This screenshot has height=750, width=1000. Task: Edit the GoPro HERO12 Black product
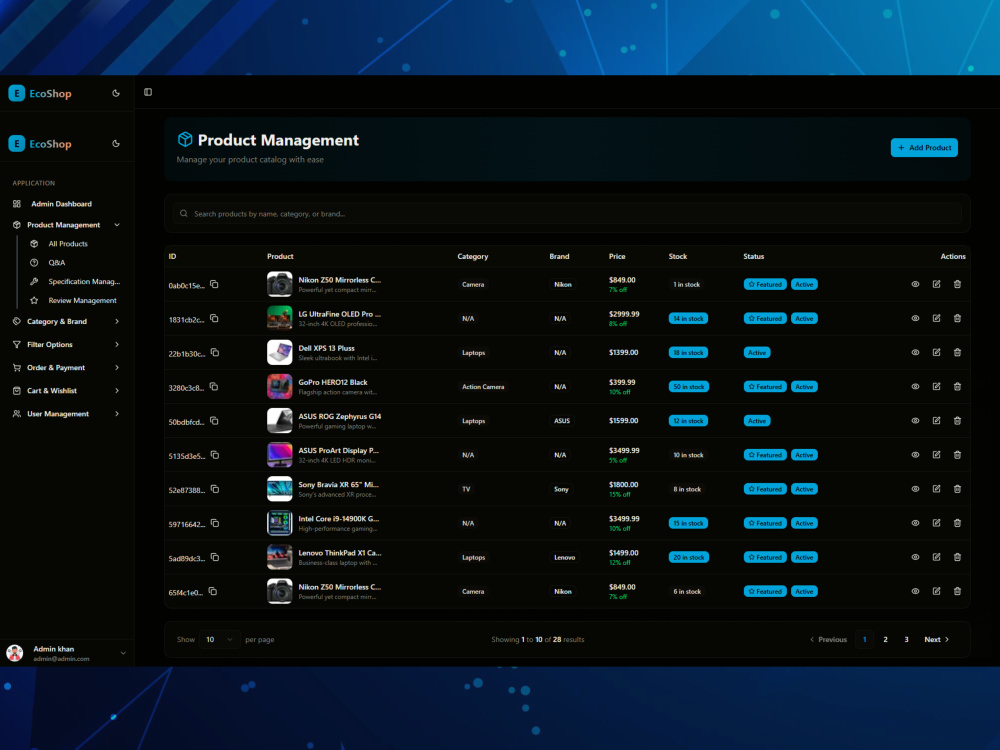point(936,386)
